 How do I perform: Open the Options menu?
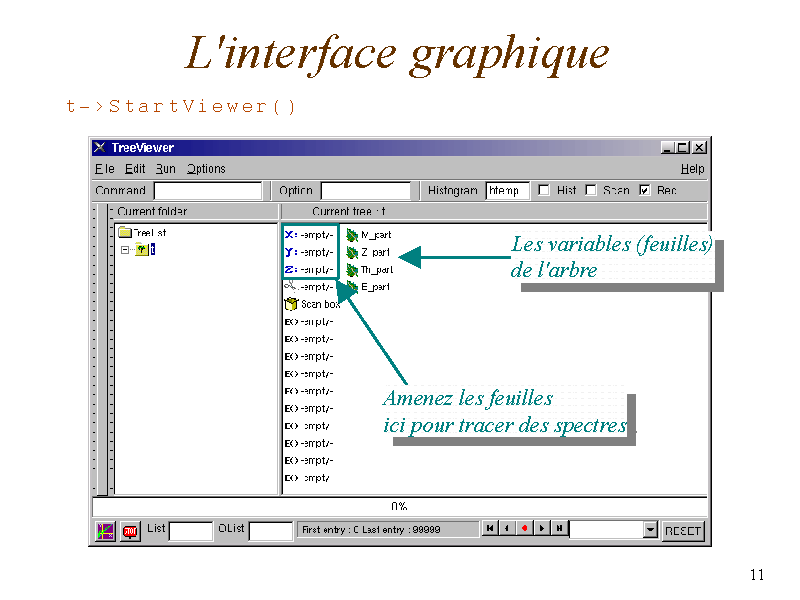pyautogui.click(x=206, y=169)
